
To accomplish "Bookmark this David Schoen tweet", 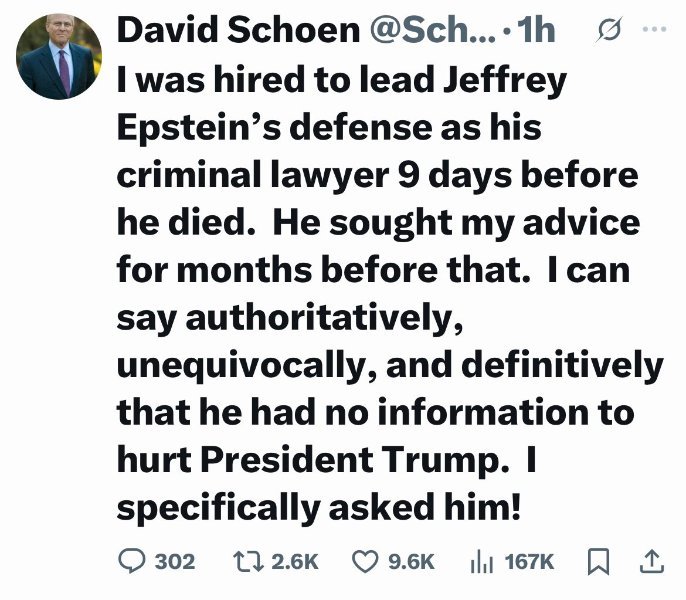I will coord(598,561).
